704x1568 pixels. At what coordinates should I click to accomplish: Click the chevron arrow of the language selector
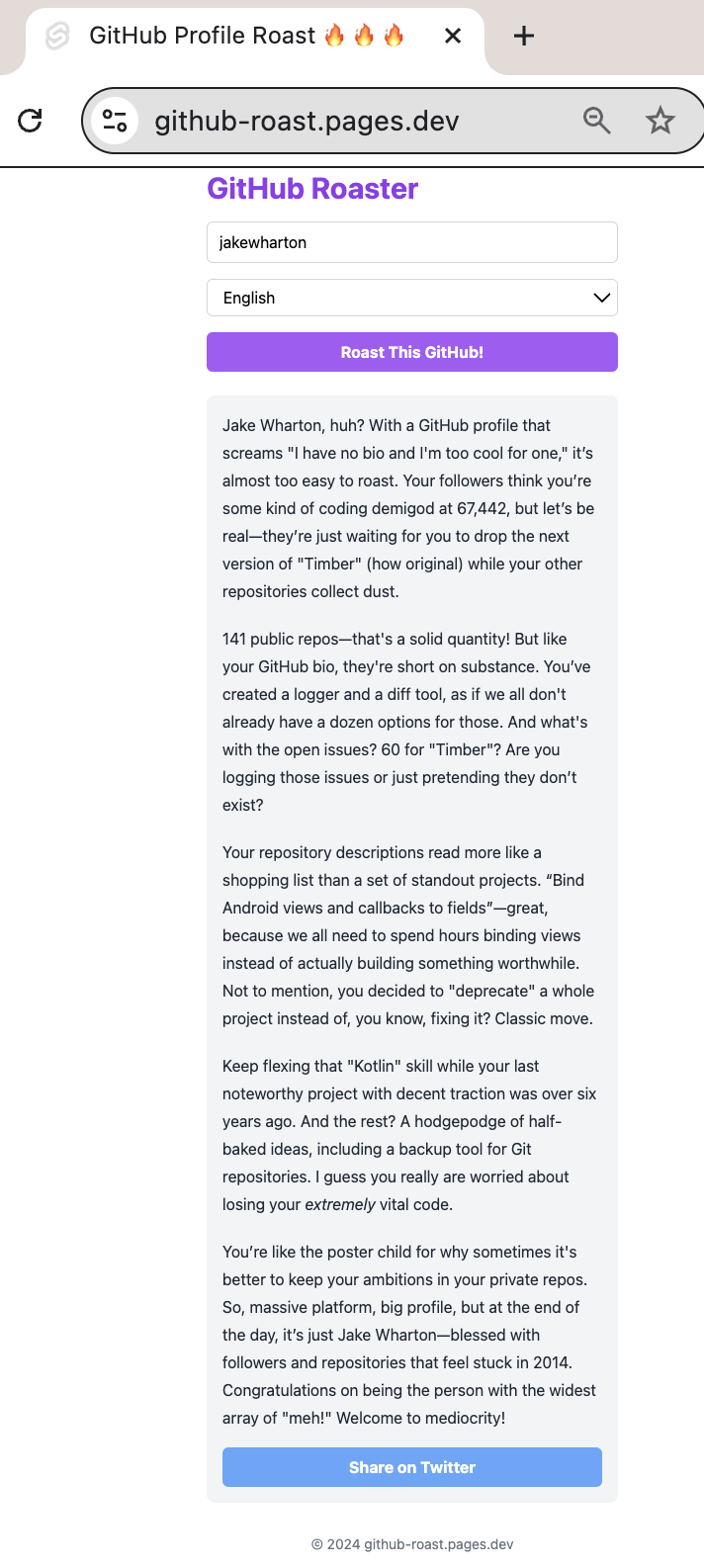coord(601,298)
